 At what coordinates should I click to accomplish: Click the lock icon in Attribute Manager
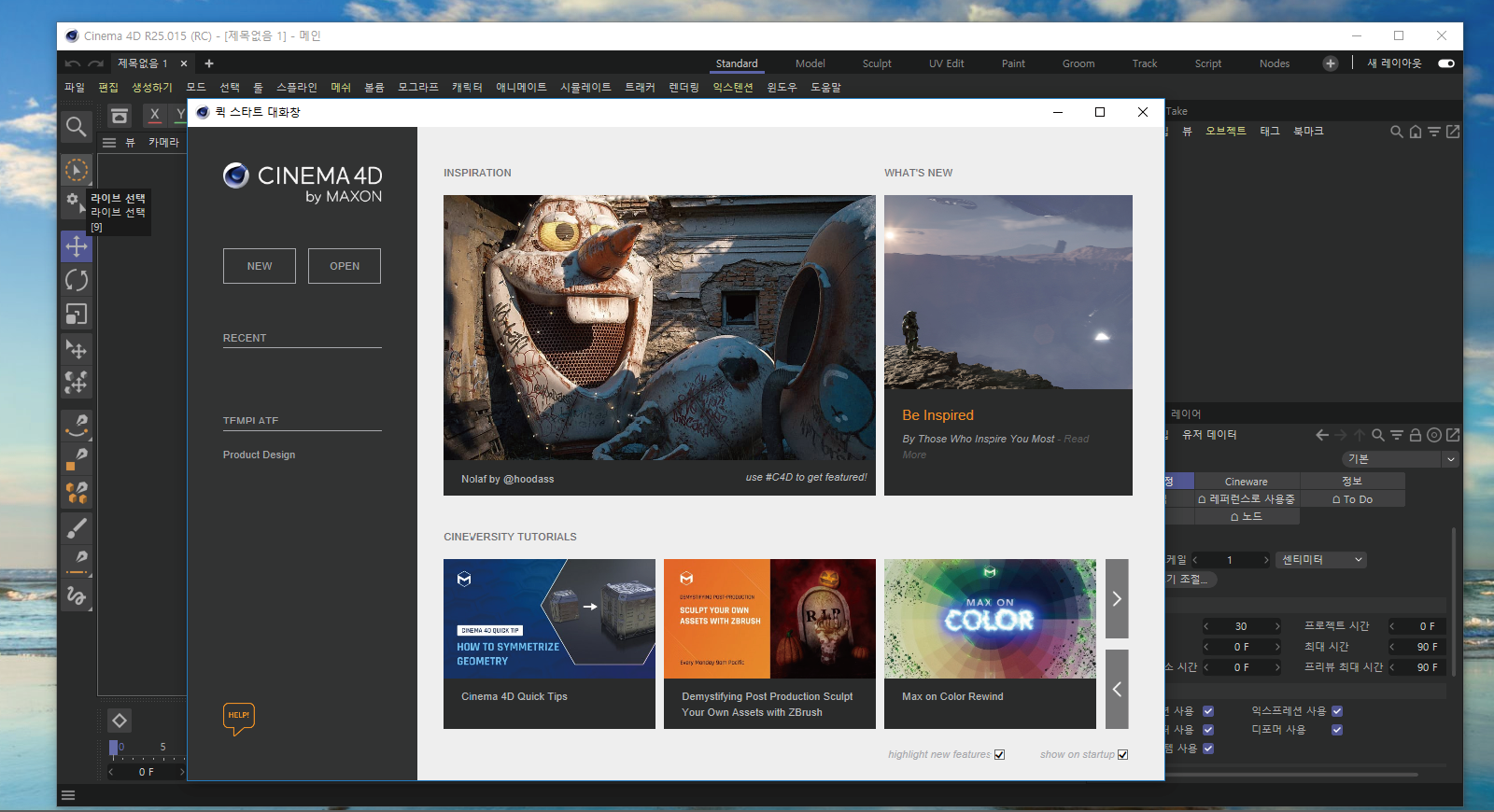click(x=1416, y=435)
